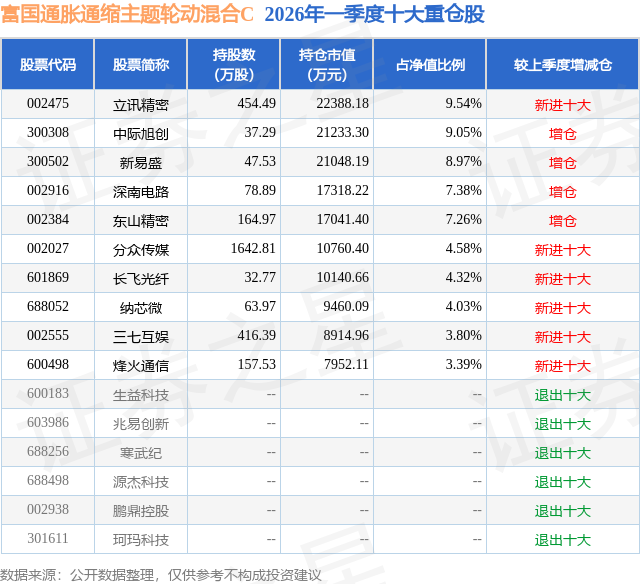Click the fund title 富国通胀通缩主题轮动混合C

pyautogui.click(x=127, y=14)
